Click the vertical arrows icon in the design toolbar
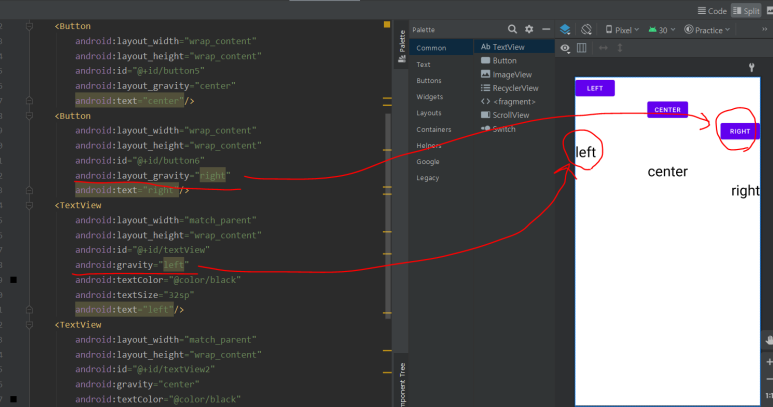The image size is (773, 407). [620, 48]
